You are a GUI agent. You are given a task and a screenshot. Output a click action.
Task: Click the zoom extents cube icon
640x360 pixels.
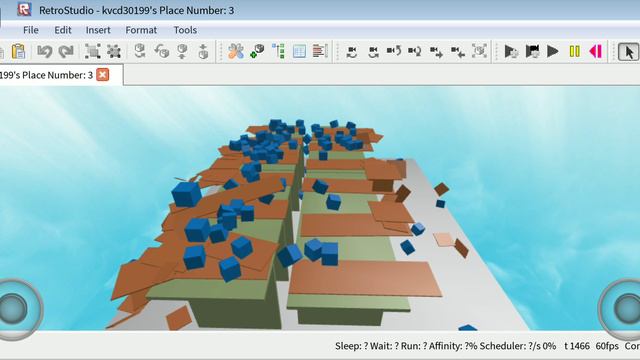(480, 51)
